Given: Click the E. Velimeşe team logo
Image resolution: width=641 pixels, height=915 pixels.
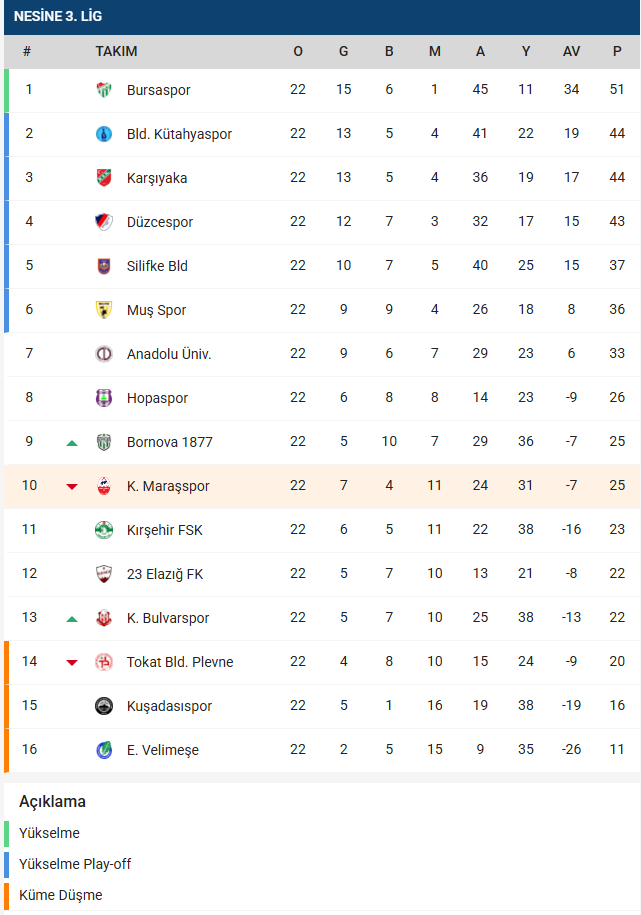Looking at the screenshot, I should coord(103,750).
